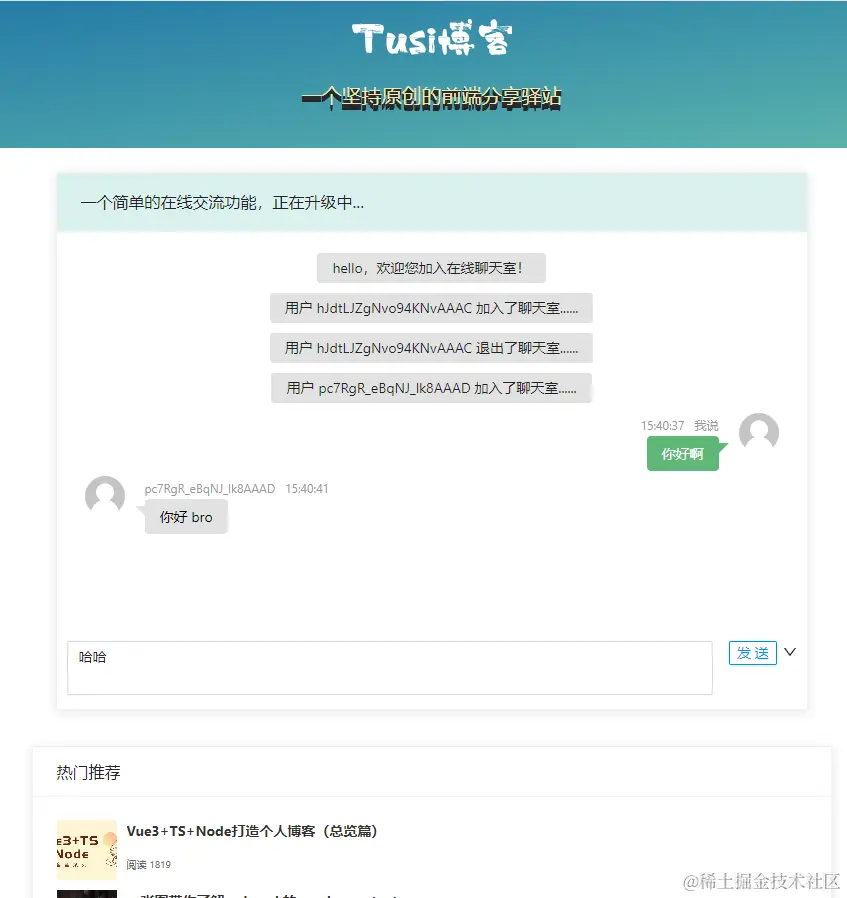This screenshot has width=847, height=898.
Task: Click the 你好 bro message bubble
Action: click(x=186, y=517)
